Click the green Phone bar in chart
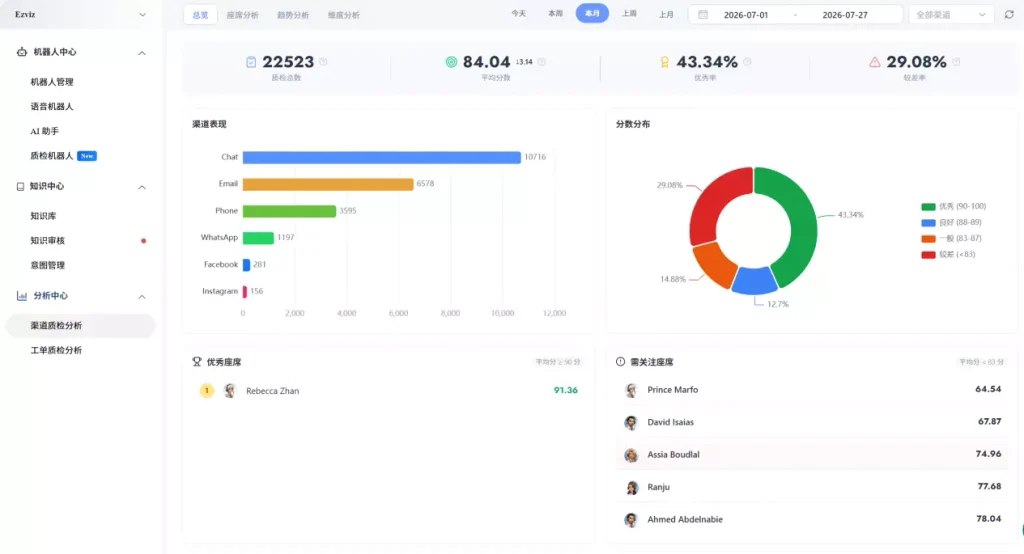This screenshot has height=554, width=1024. (x=289, y=211)
